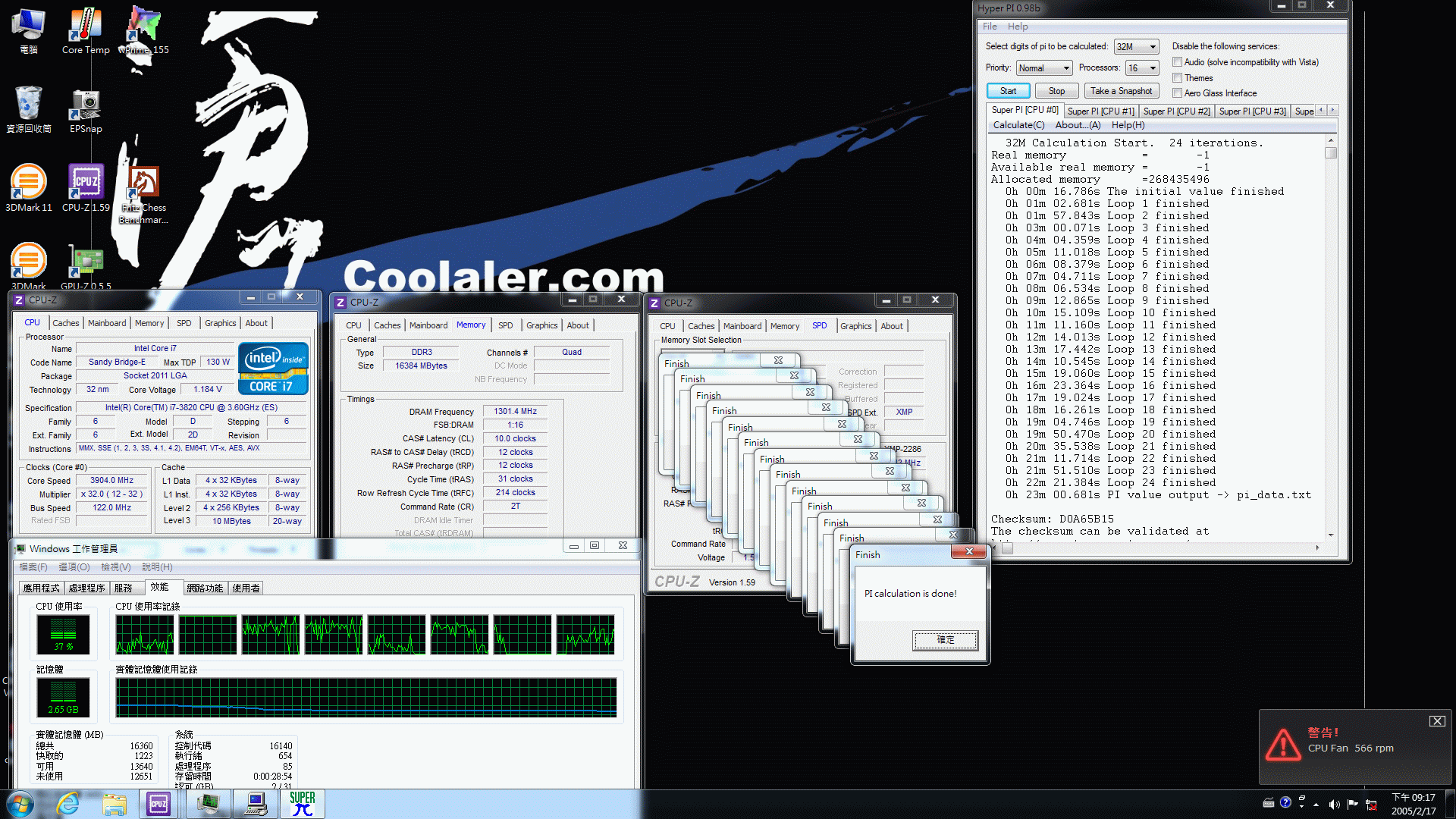Click the Intel Core i7 logo in CPU-Z
This screenshot has width=1456, height=819.
pyautogui.click(x=273, y=369)
